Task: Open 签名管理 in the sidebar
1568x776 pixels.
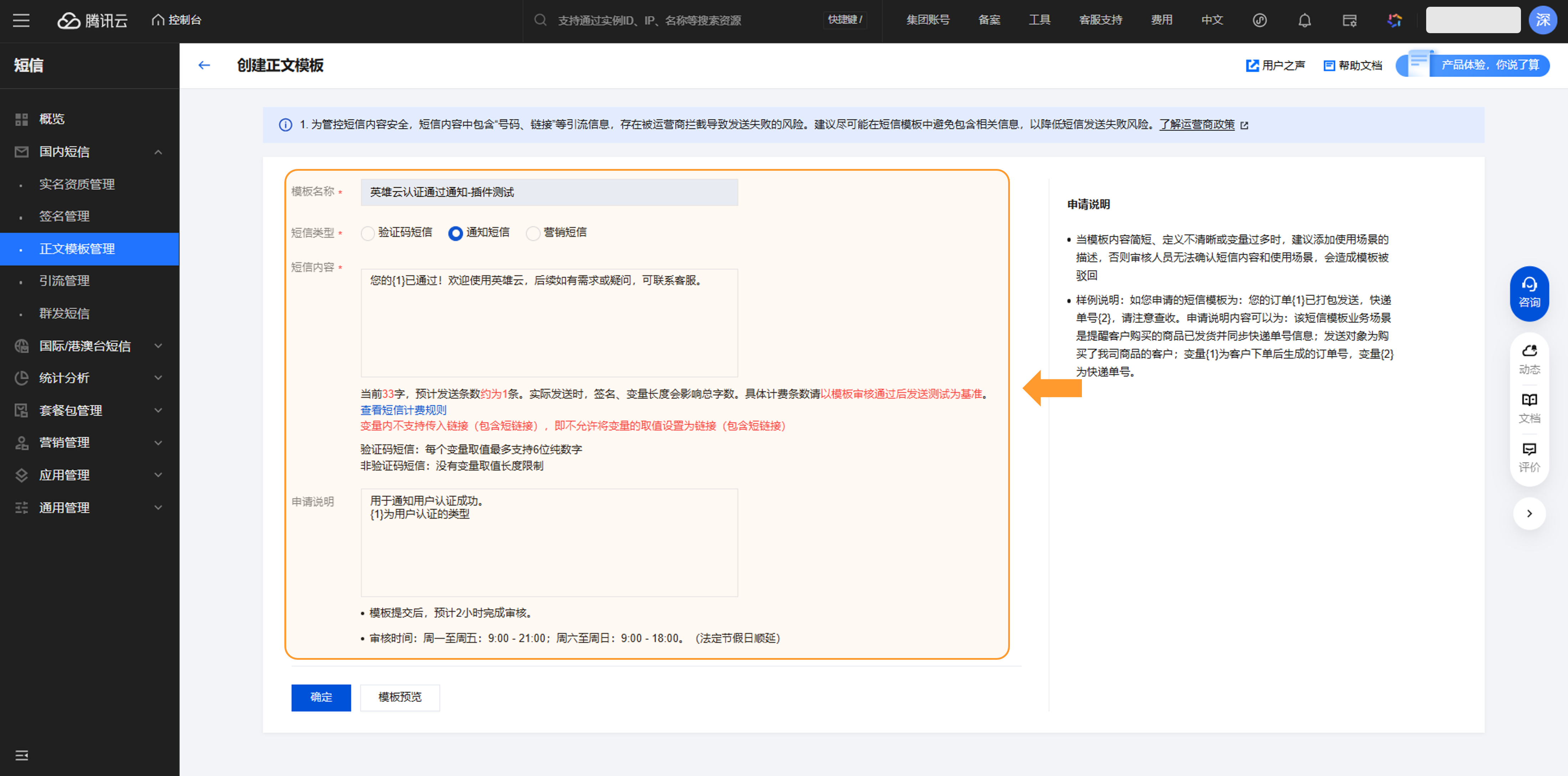Action: tap(64, 216)
